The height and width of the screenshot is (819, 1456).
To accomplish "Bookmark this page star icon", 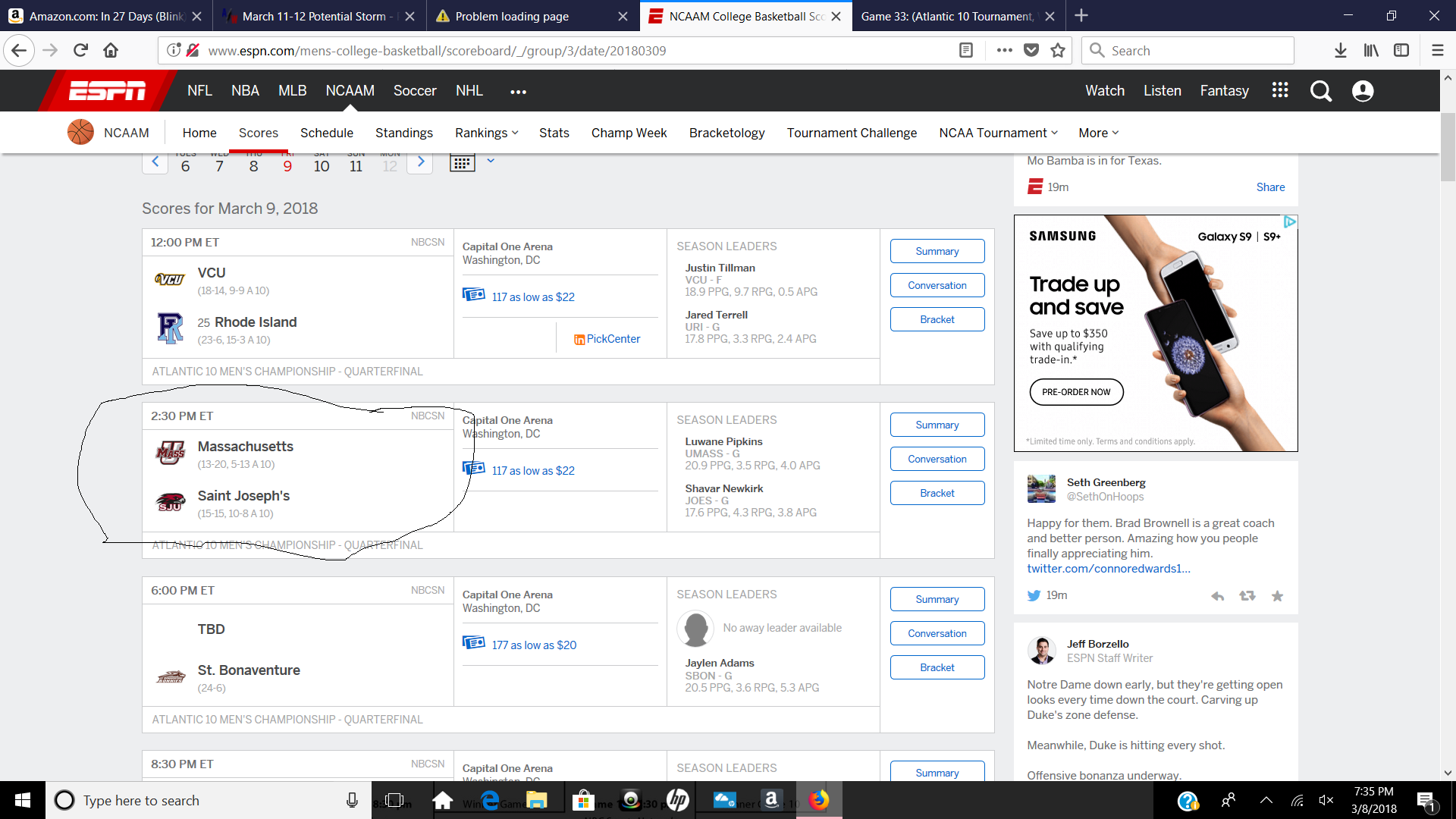I will pyautogui.click(x=1058, y=51).
